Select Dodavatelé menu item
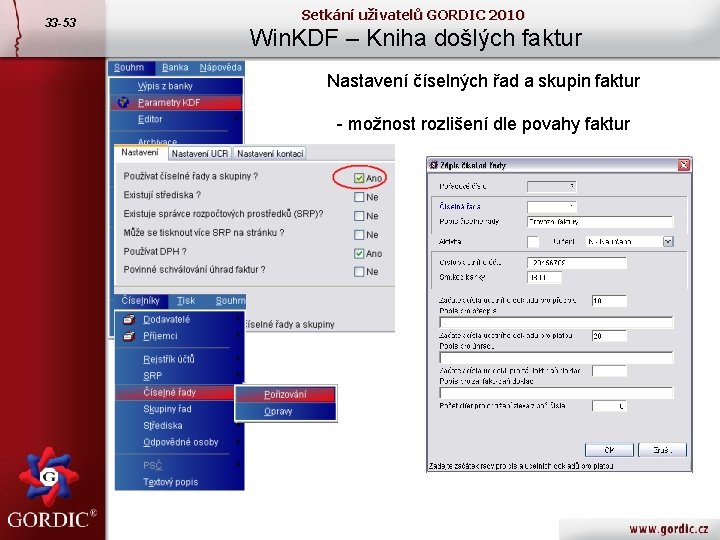Screen dimensions: 720x540 (180, 320)
